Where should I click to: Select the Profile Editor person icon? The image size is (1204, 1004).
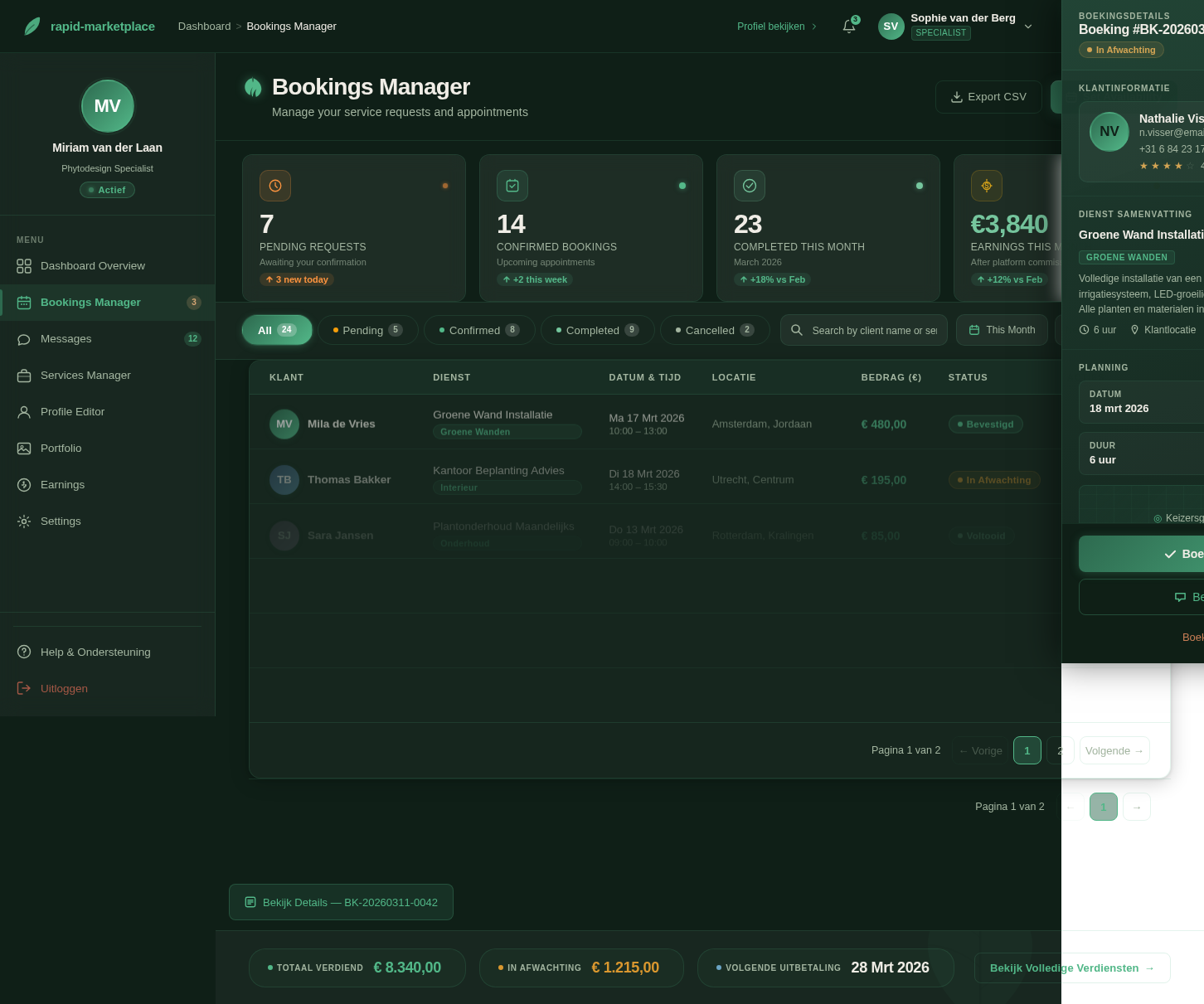tap(24, 412)
